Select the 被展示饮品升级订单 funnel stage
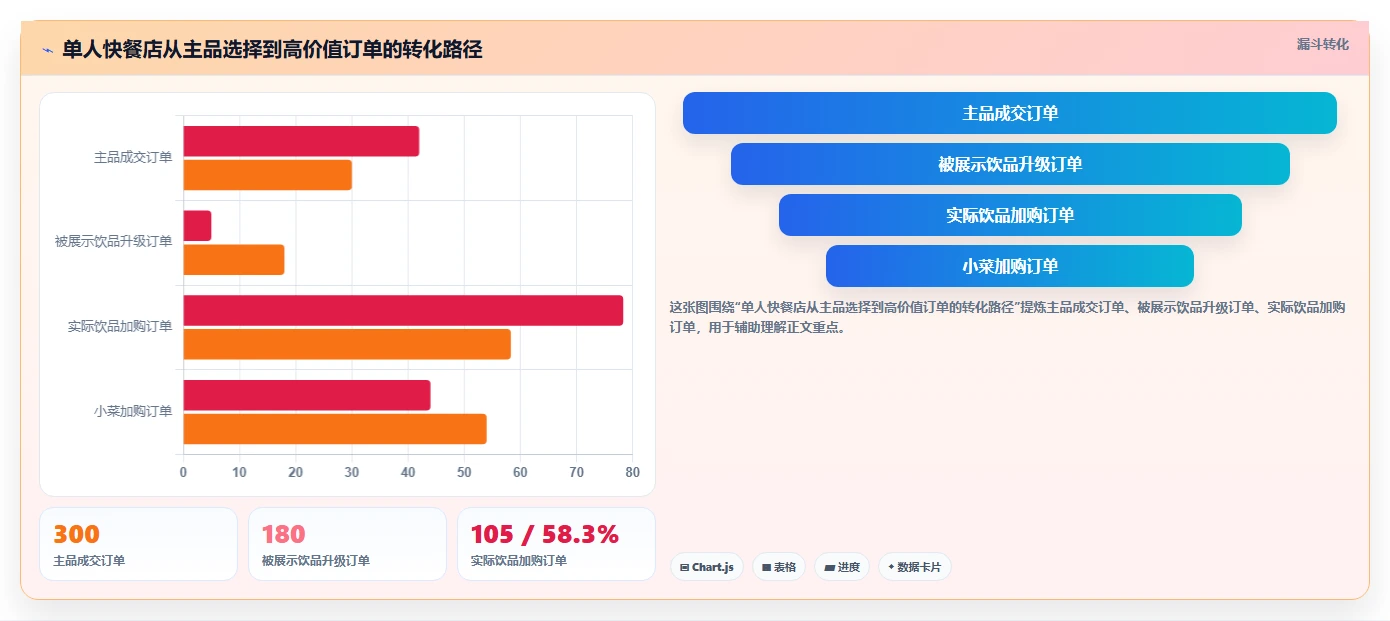Image resolution: width=1390 pixels, height=621 pixels. tap(1010, 164)
